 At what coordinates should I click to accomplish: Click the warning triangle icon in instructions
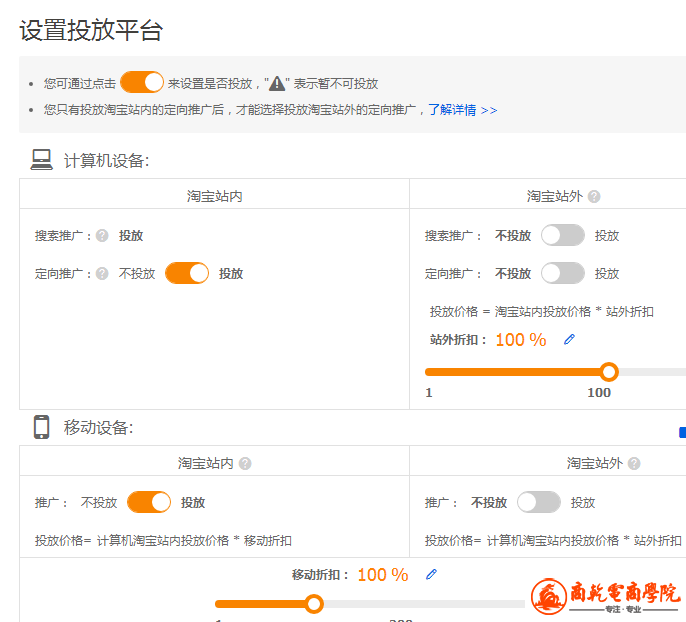pyautogui.click(x=277, y=83)
